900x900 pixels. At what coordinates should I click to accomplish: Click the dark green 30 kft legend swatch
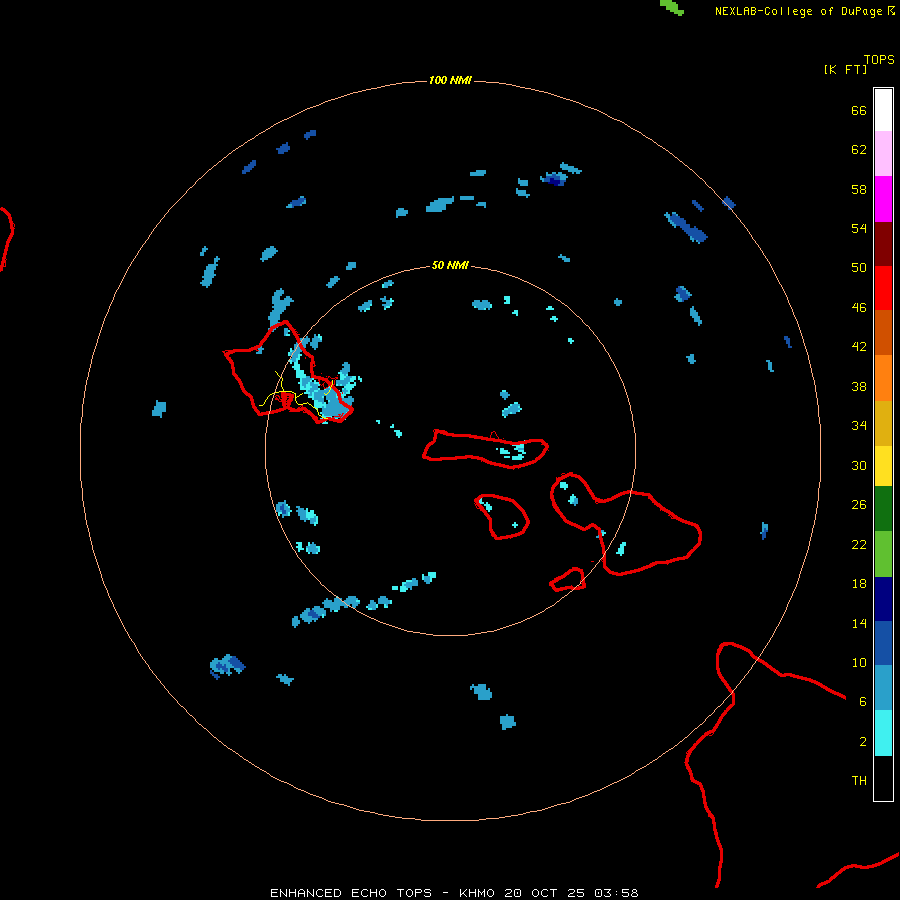[x=883, y=509]
